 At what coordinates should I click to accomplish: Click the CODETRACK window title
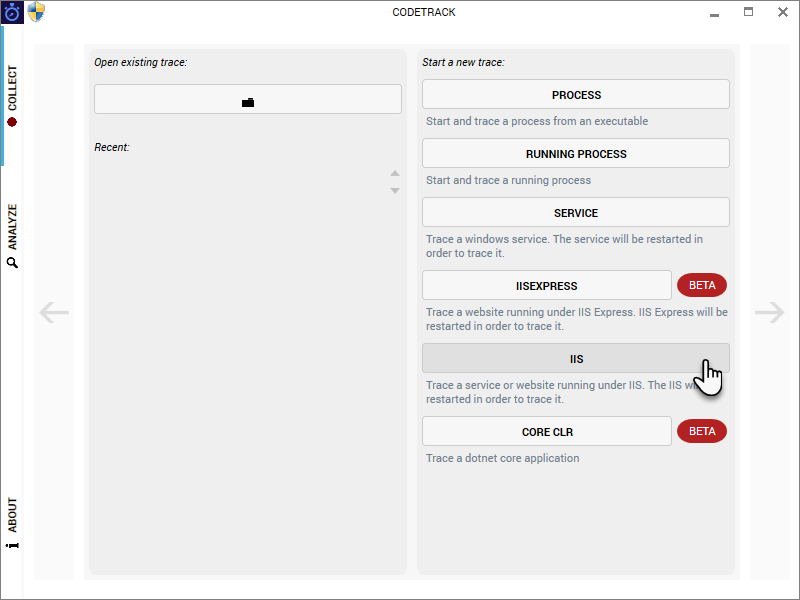423,12
